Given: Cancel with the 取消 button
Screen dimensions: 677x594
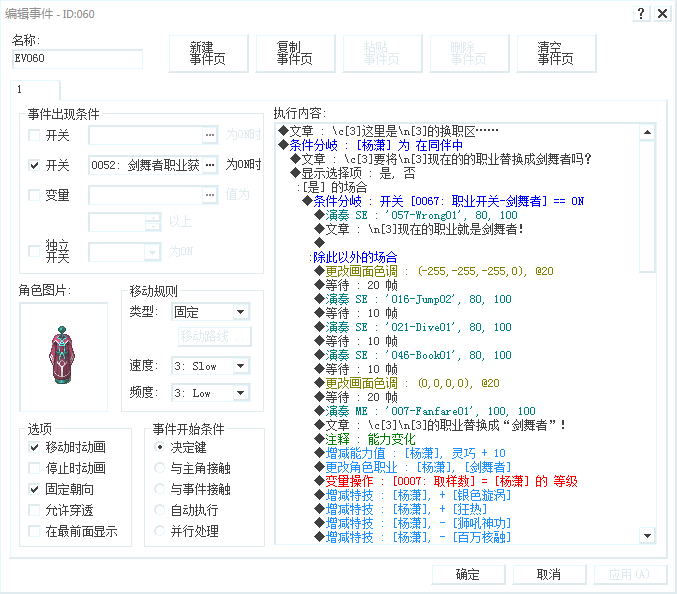Looking at the screenshot, I should click(x=549, y=575).
